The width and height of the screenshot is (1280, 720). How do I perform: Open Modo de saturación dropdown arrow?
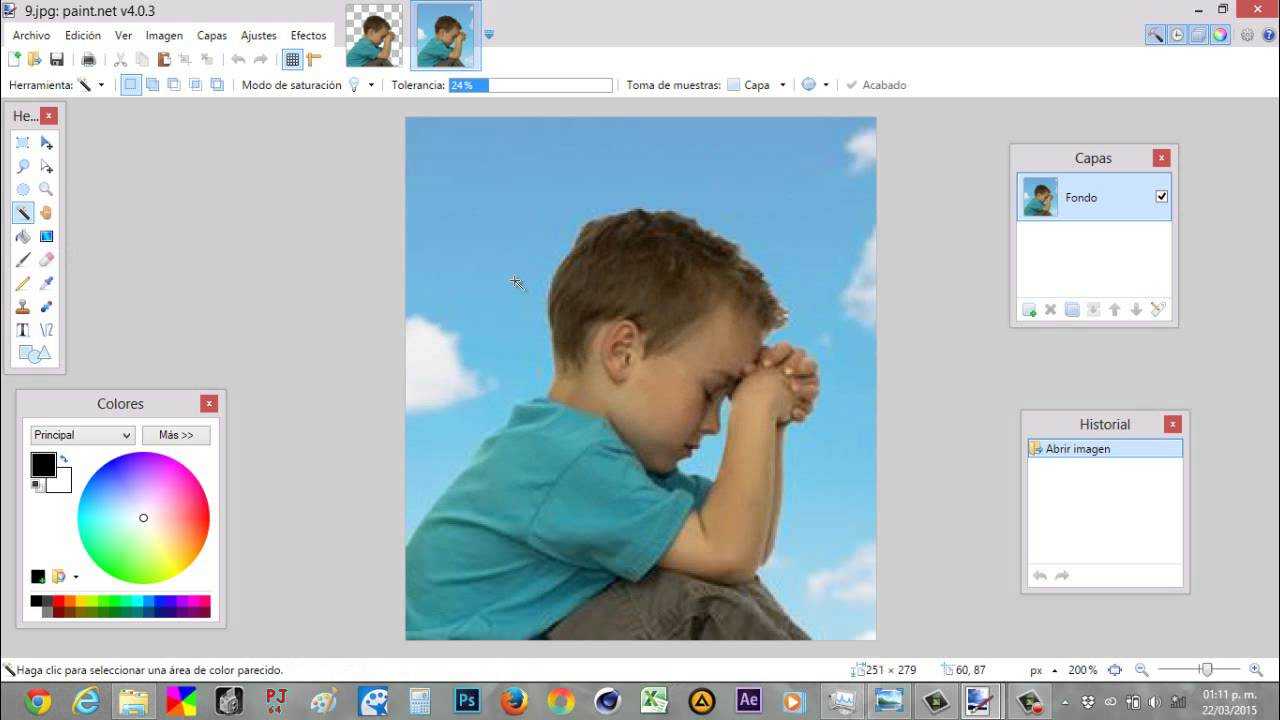pos(371,85)
